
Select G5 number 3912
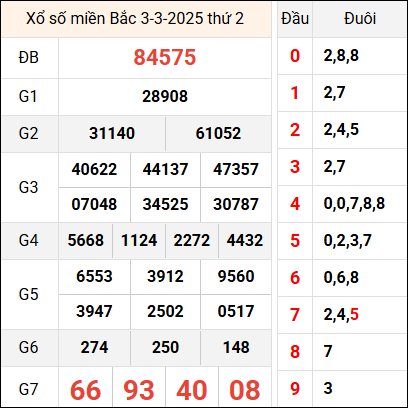[165, 276]
